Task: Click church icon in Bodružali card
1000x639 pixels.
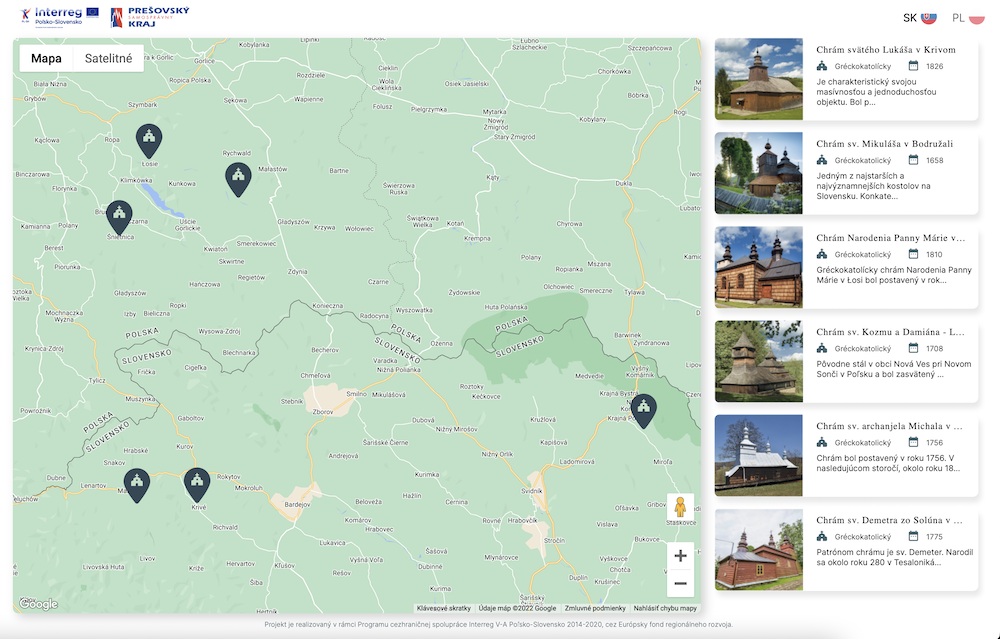Action: point(821,160)
